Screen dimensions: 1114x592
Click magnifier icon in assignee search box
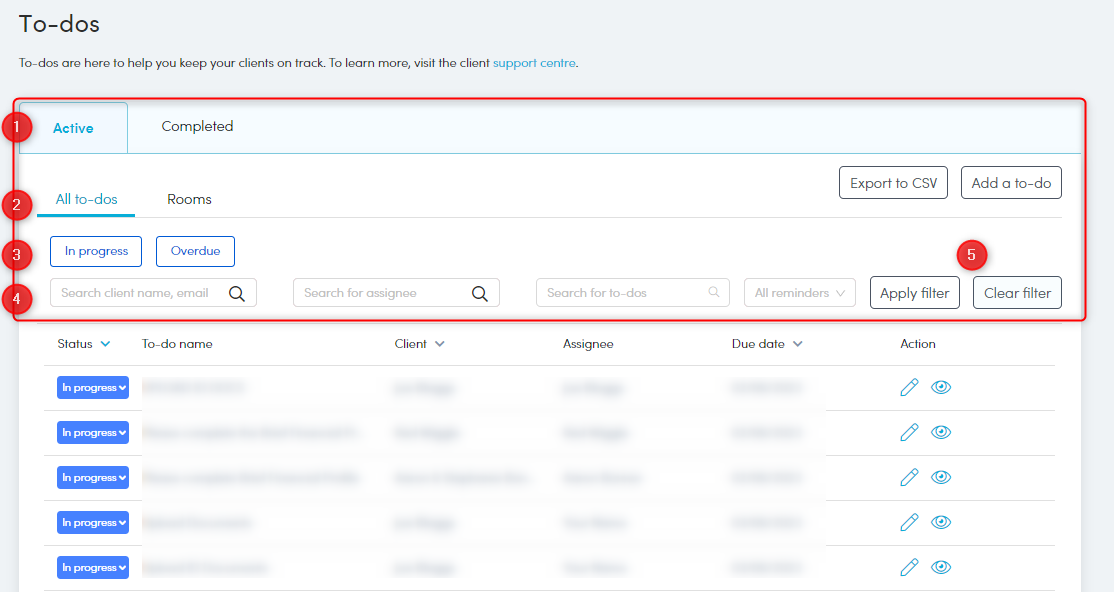[480, 293]
